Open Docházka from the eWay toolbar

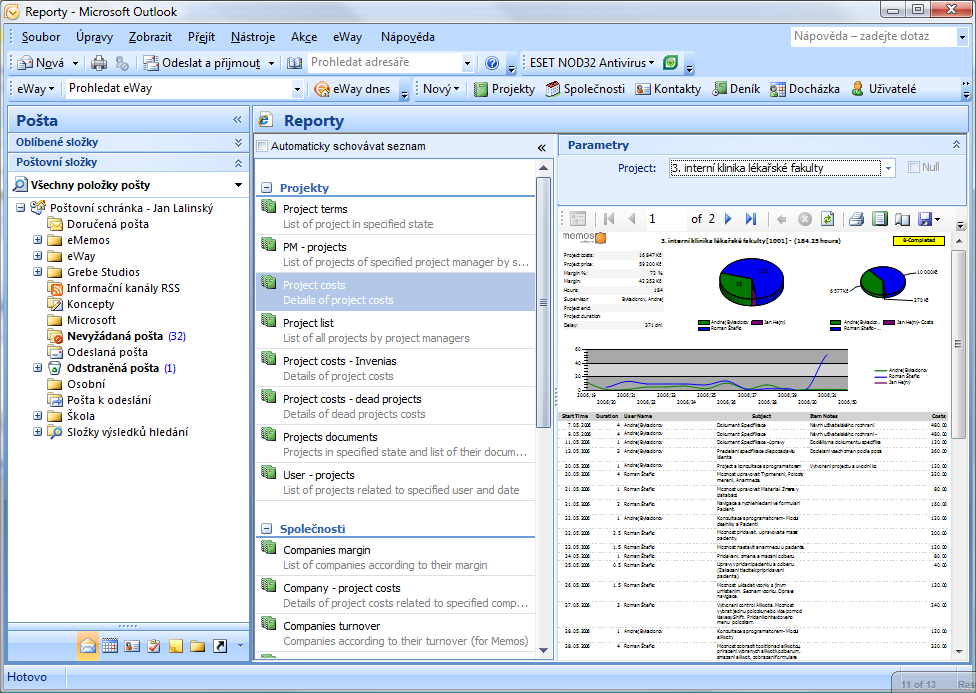[805, 89]
